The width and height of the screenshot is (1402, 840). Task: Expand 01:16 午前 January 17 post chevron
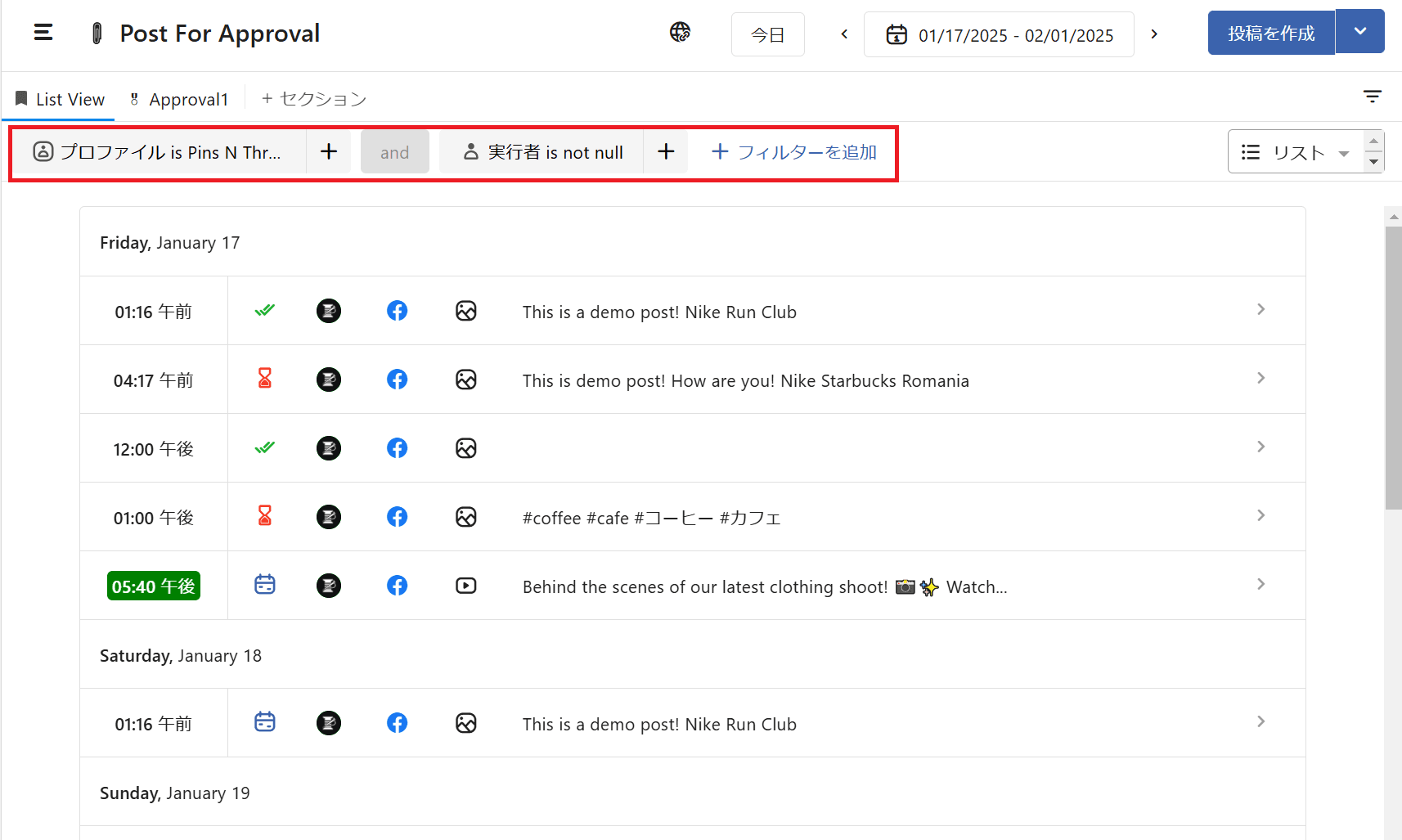pyautogui.click(x=1261, y=309)
